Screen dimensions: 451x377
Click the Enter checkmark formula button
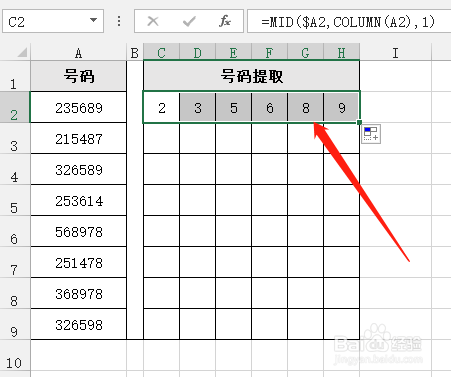coord(189,21)
